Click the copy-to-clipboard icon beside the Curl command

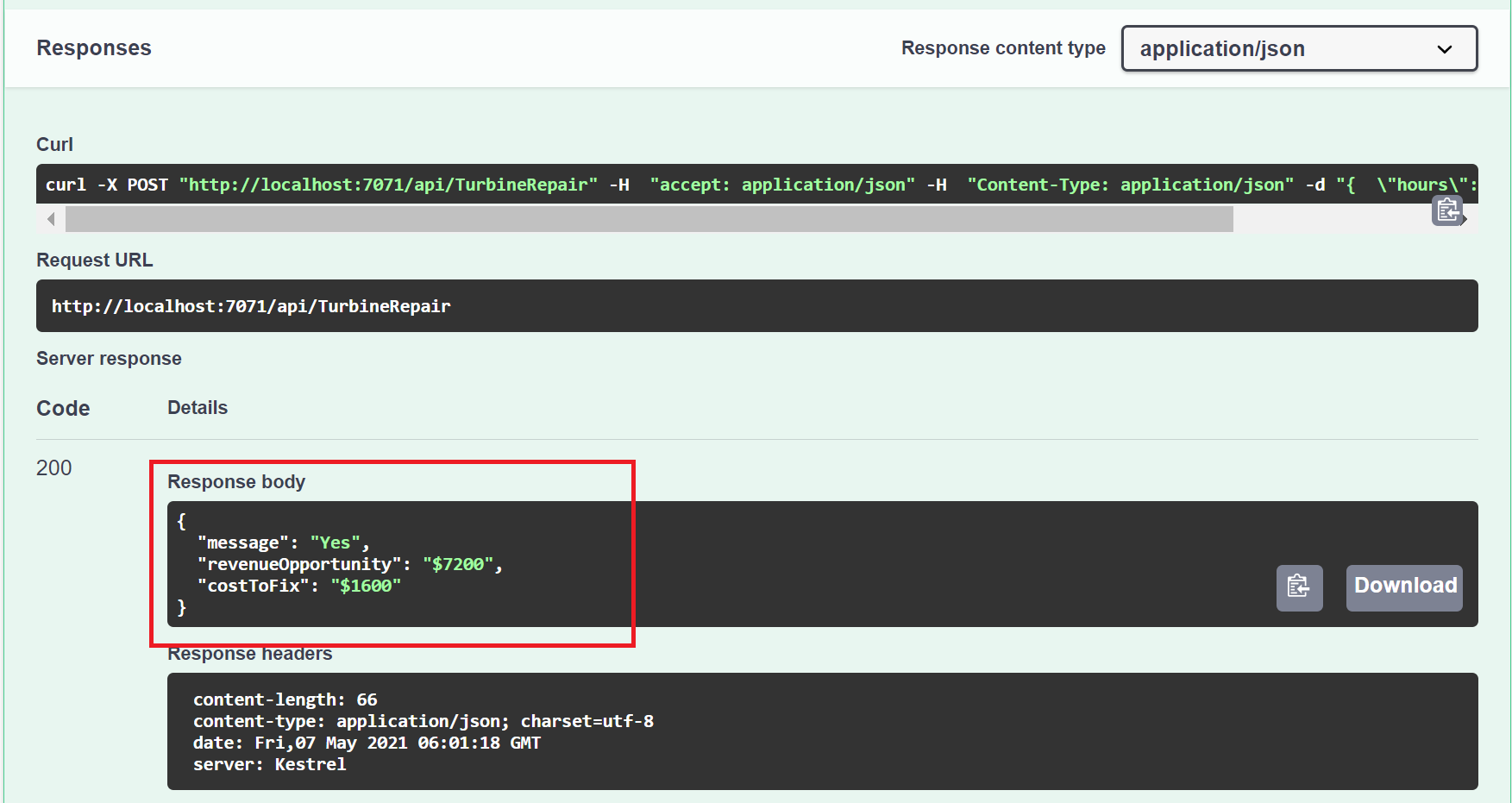(x=1448, y=210)
